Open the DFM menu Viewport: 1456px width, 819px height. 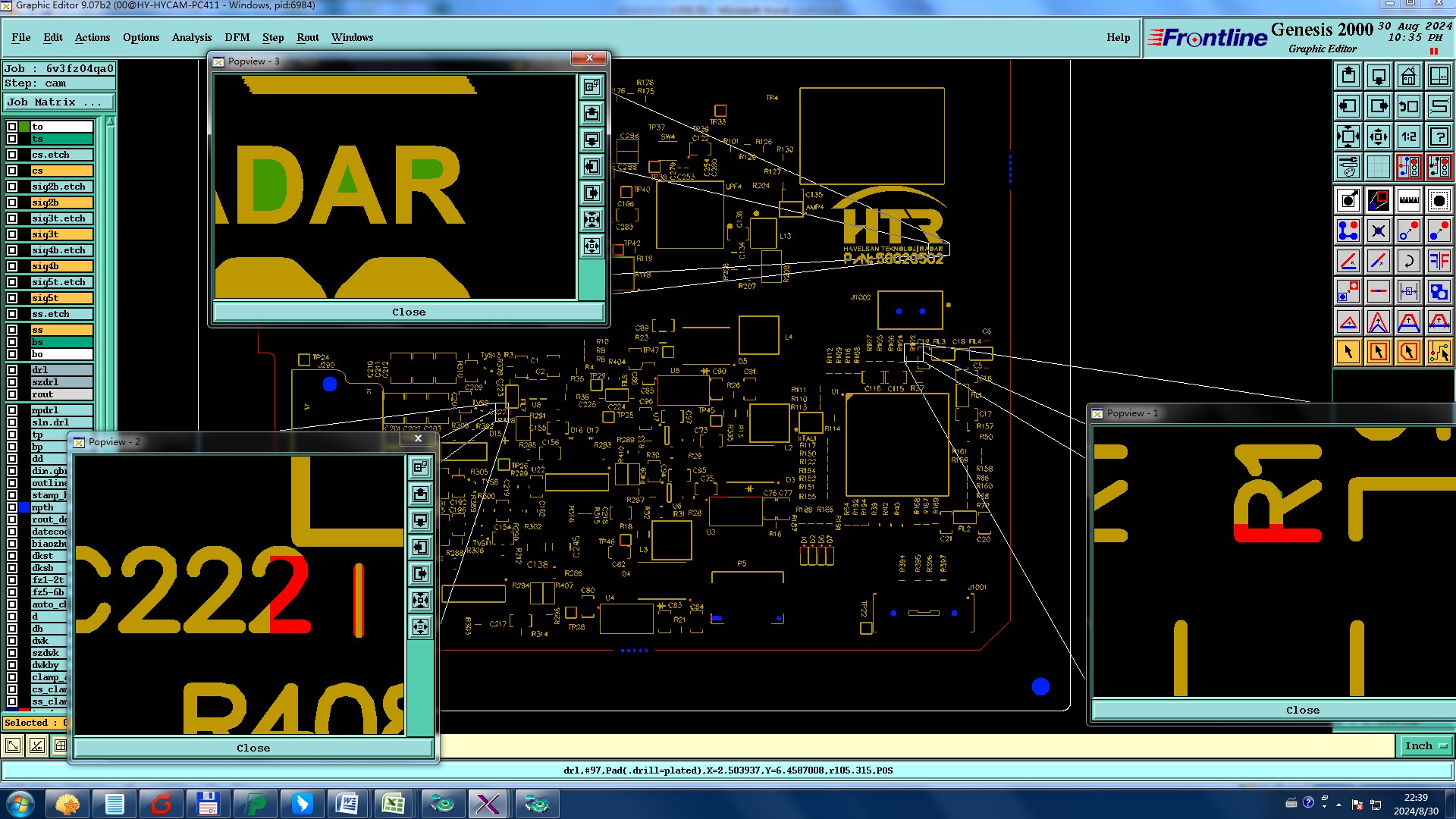237,37
